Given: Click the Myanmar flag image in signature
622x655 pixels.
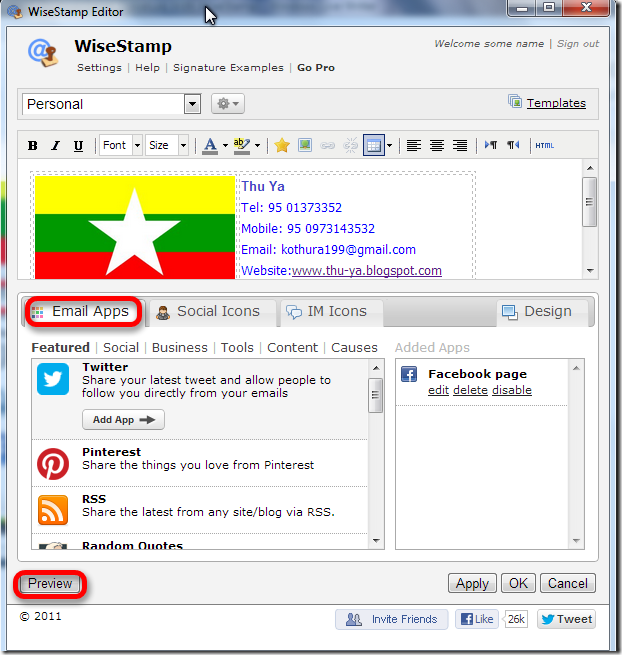Looking at the screenshot, I should pos(135,227).
